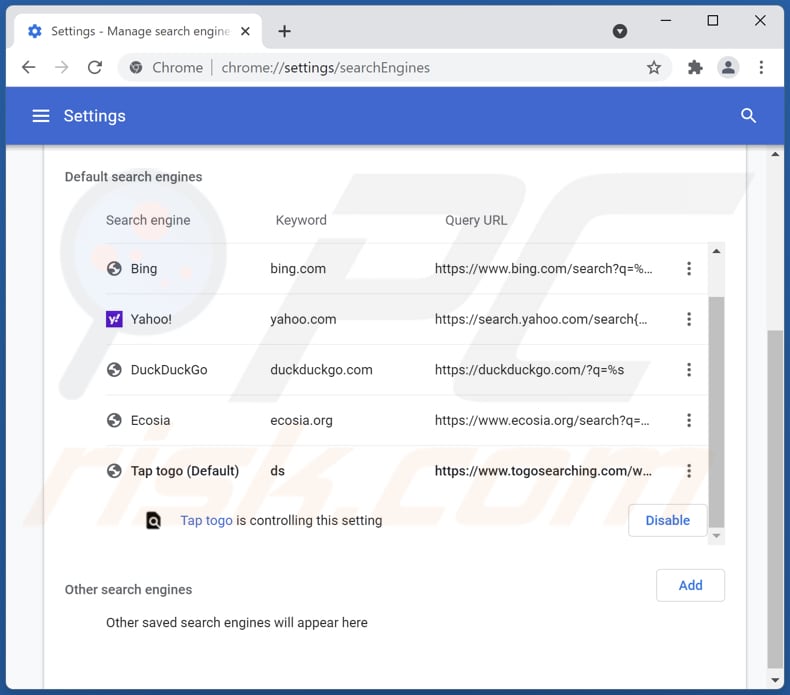Click the bing.com keyword
The image size is (790, 695).
[x=298, y=269]
